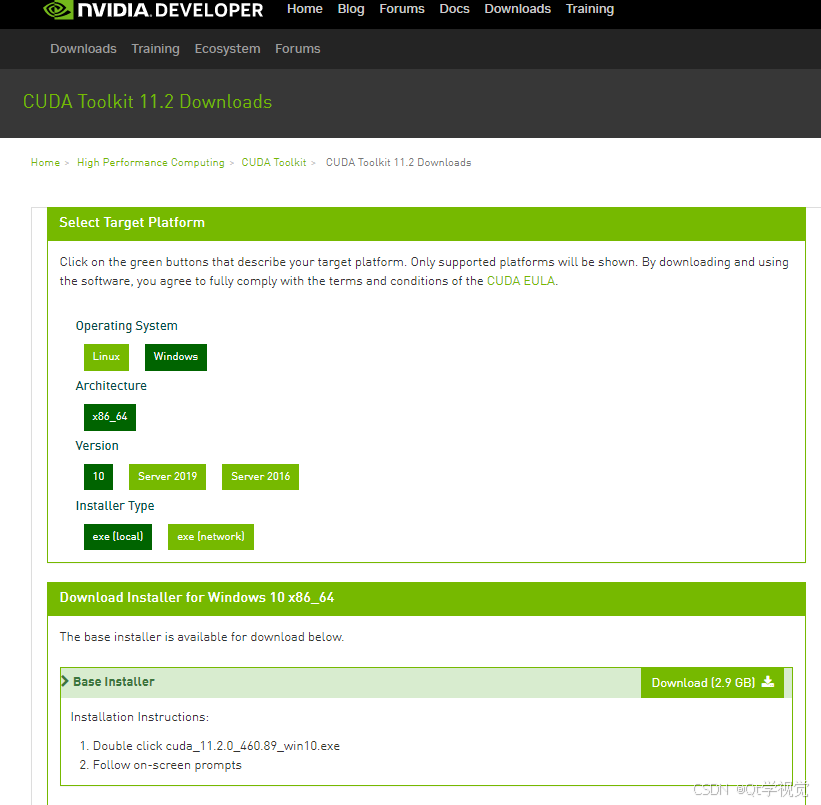821x805 pixels.
Task: Go to Home breadcrumb link
Action: [x=46, y=162]
